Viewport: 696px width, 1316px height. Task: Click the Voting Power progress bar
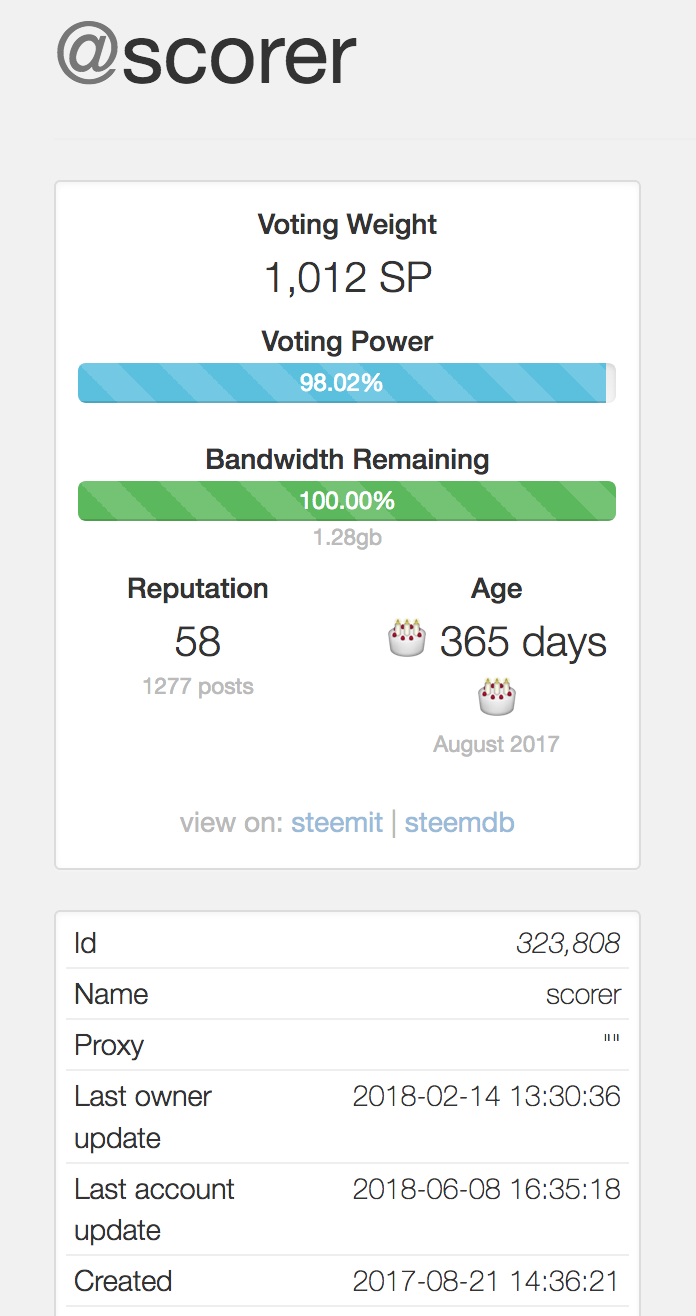point(346,383)
